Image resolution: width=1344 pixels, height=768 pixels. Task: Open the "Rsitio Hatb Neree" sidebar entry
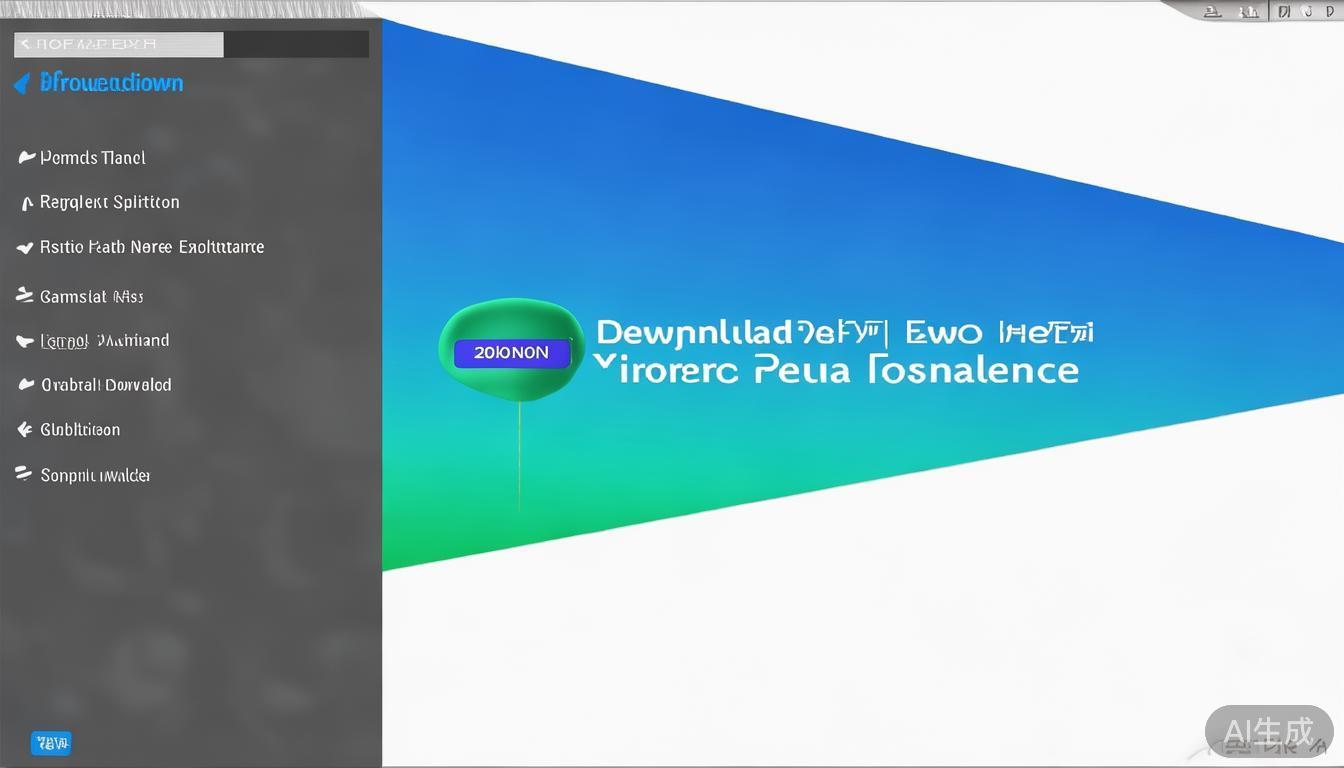click(151, 247)
